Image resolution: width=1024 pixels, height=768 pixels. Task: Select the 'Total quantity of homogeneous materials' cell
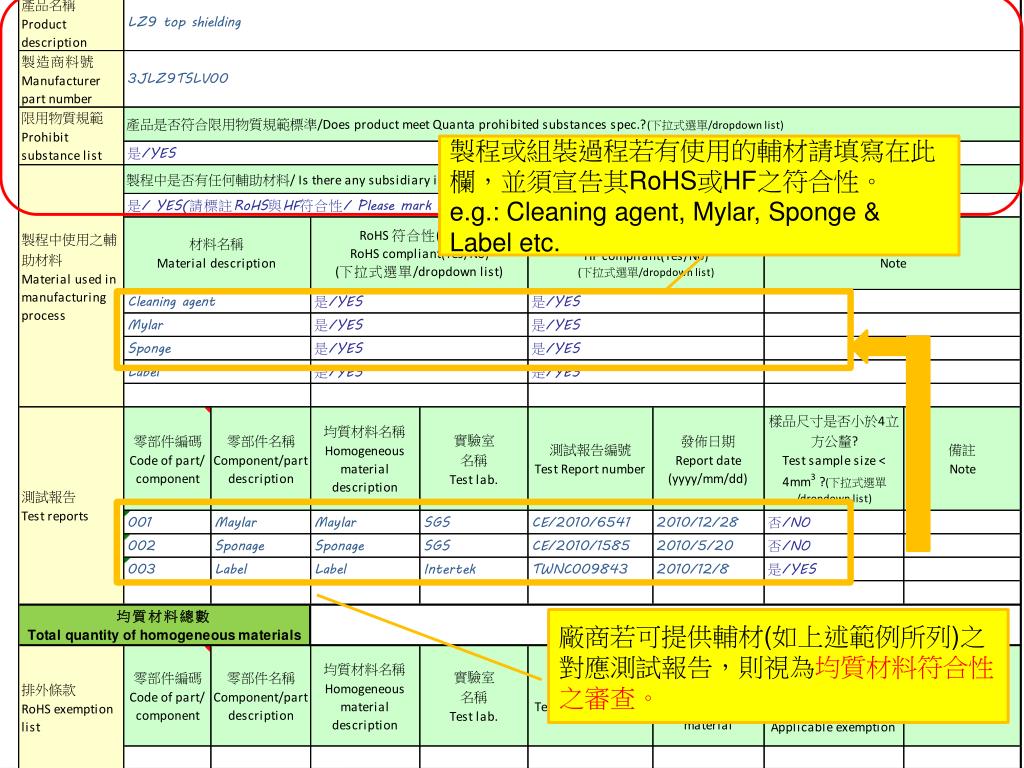[165, 626]
